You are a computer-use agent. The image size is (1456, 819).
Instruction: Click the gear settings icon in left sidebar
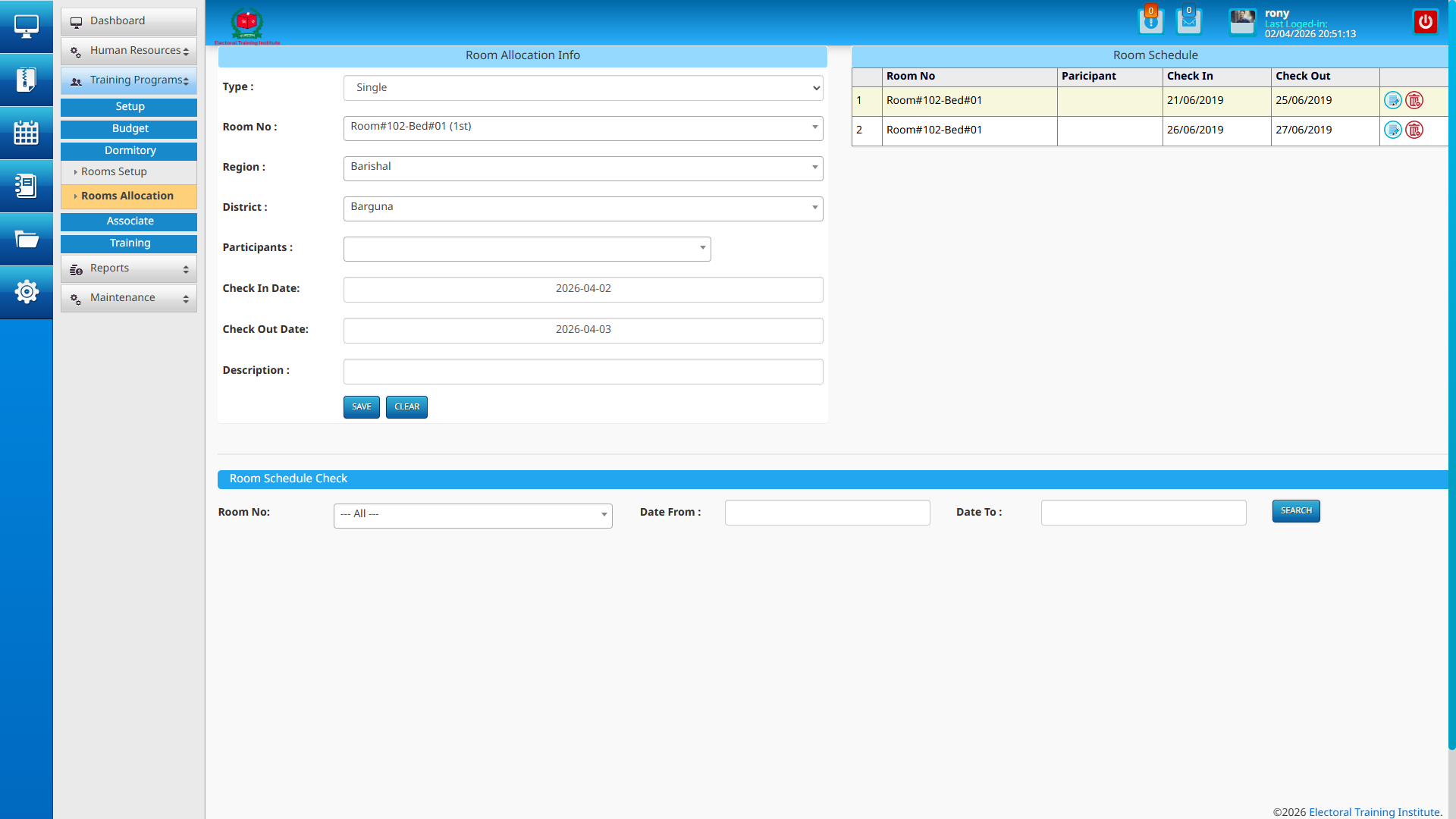pyautogui.click(x=26, y=292)
